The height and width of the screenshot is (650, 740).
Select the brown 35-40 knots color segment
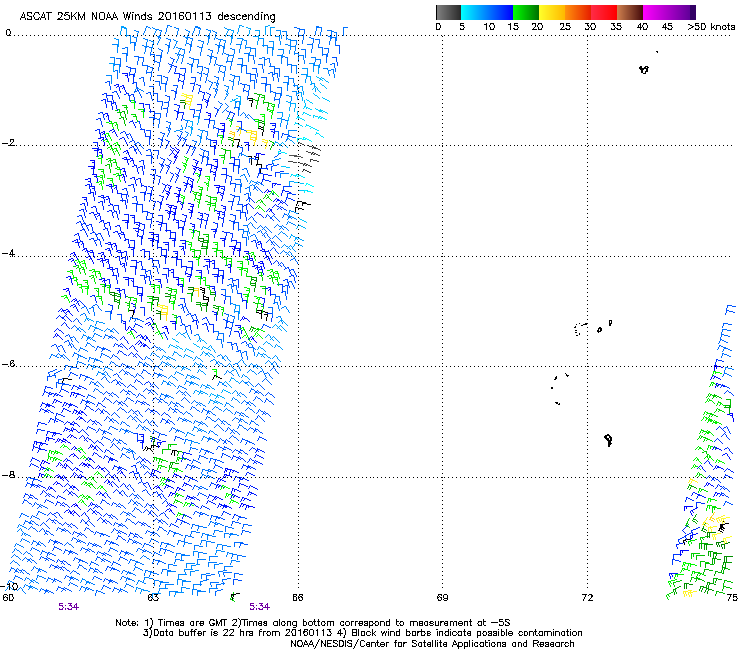[x=630, y=12]
